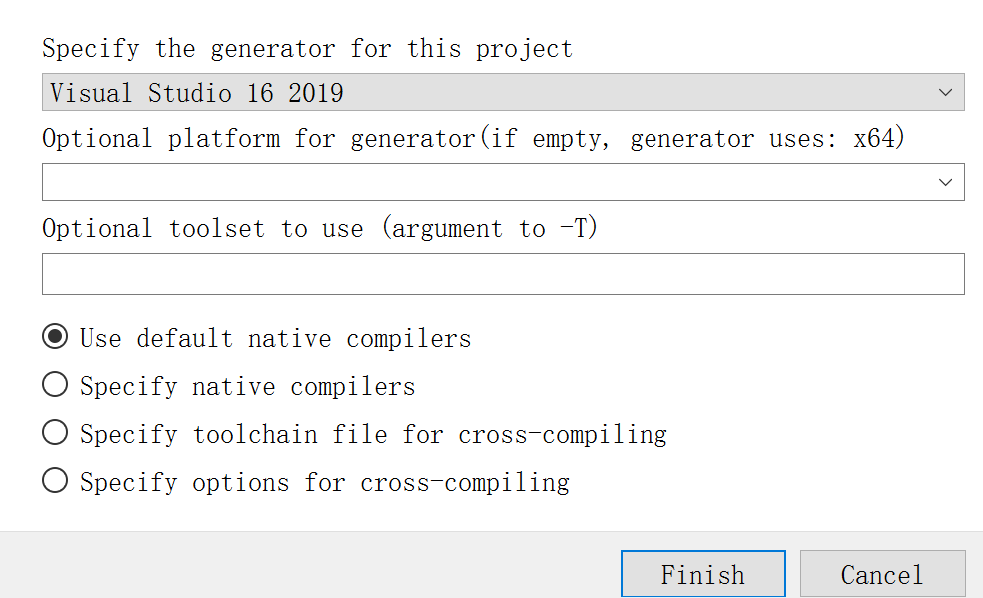Click the 'x64' text in the platform label

[x=877, y=138]
